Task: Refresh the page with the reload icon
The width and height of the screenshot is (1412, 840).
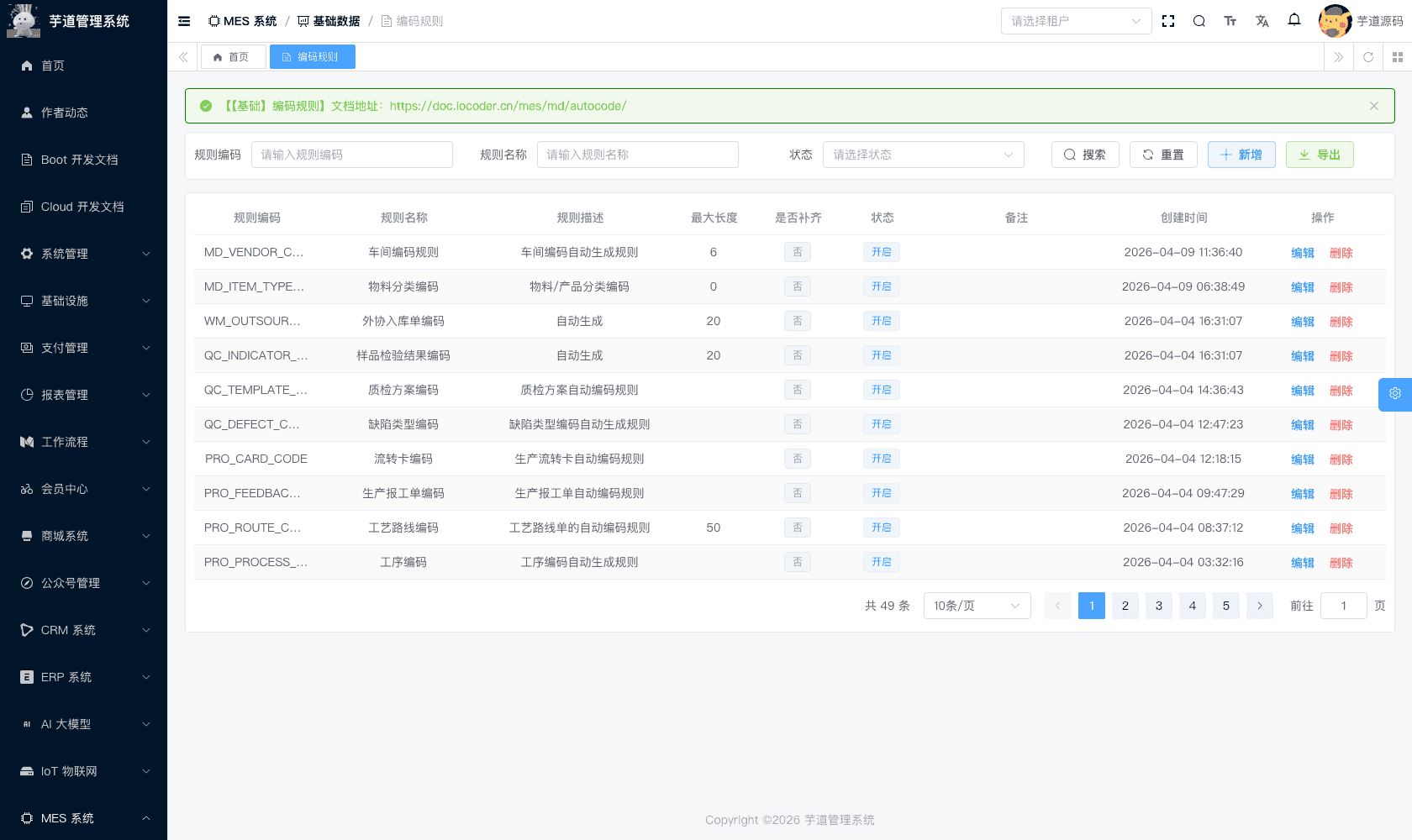Action: coord(1368,56)
